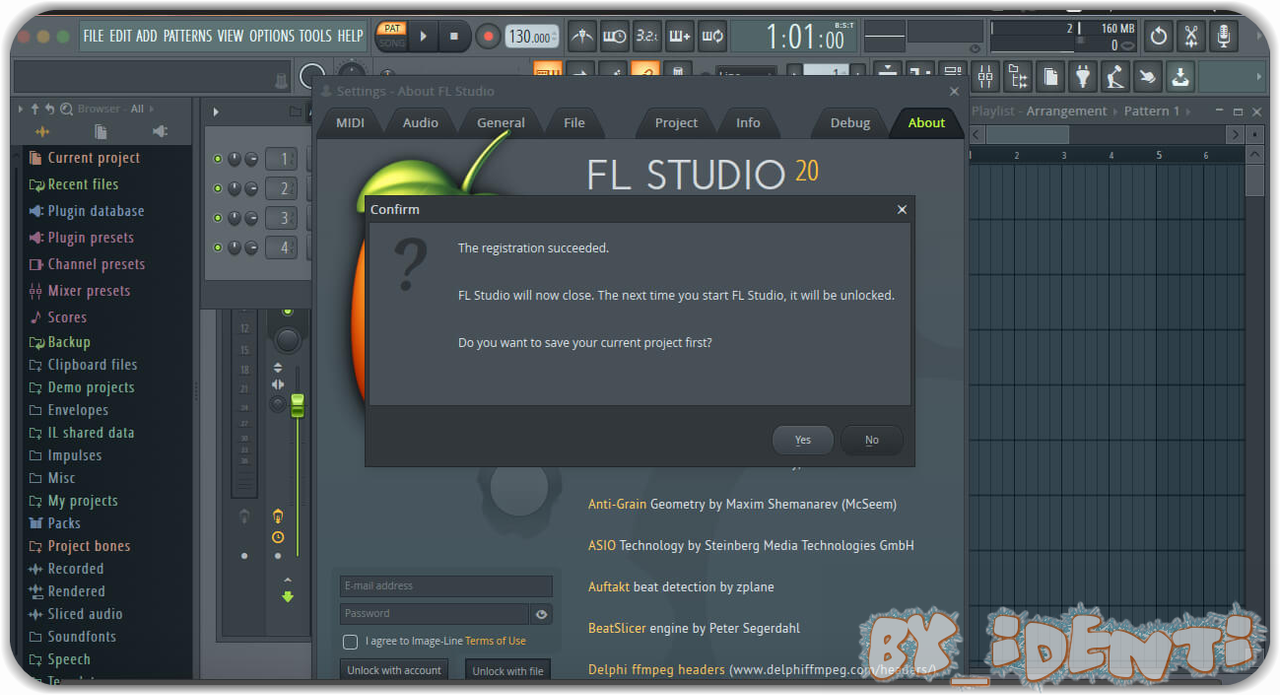This screenshot has height=695, width=1280.
Task: Toggle channel 4 green mute LED
Action: click(x=217, y=247)
